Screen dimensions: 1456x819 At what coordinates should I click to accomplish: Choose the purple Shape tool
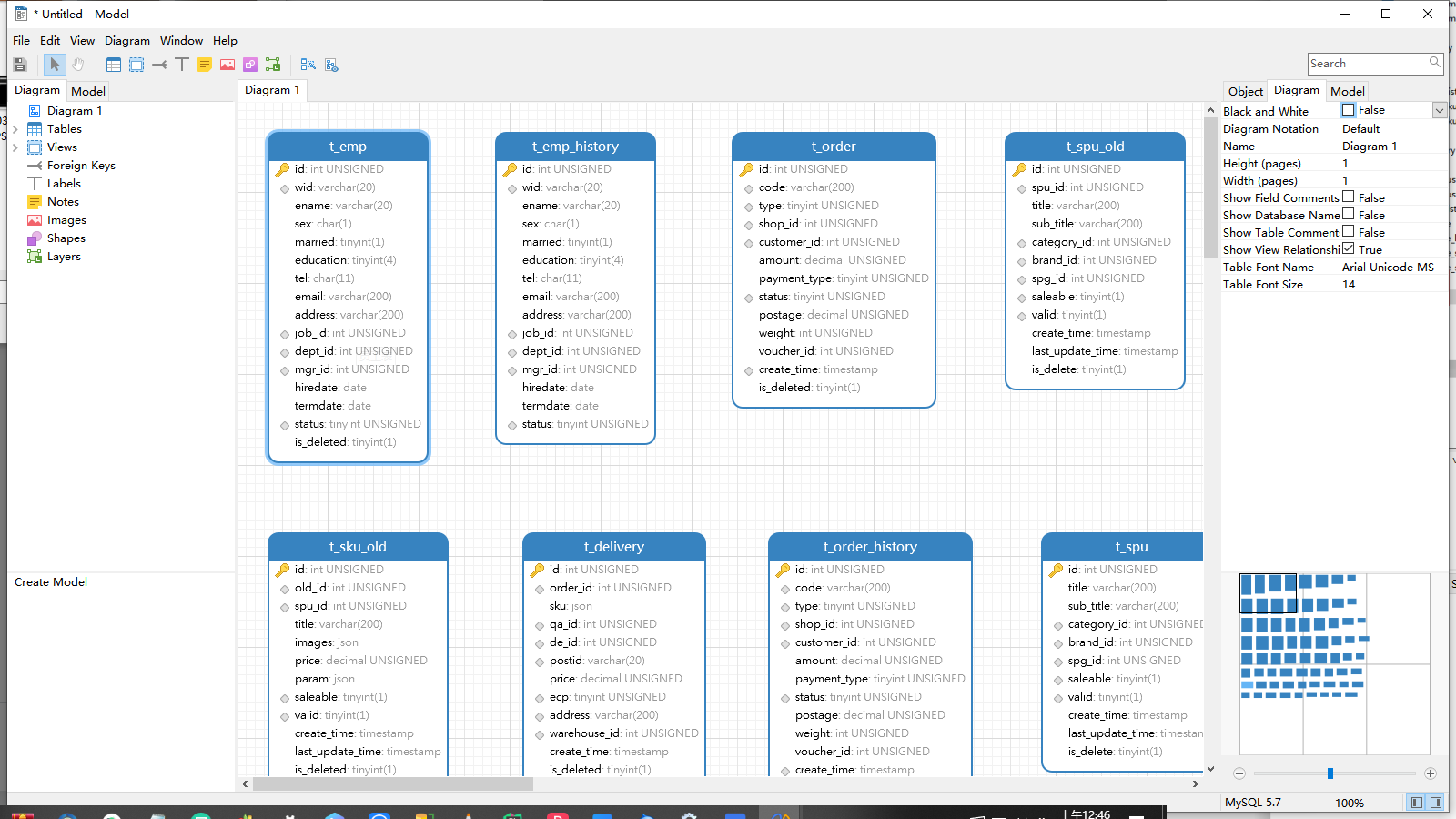tap(250, 65)
